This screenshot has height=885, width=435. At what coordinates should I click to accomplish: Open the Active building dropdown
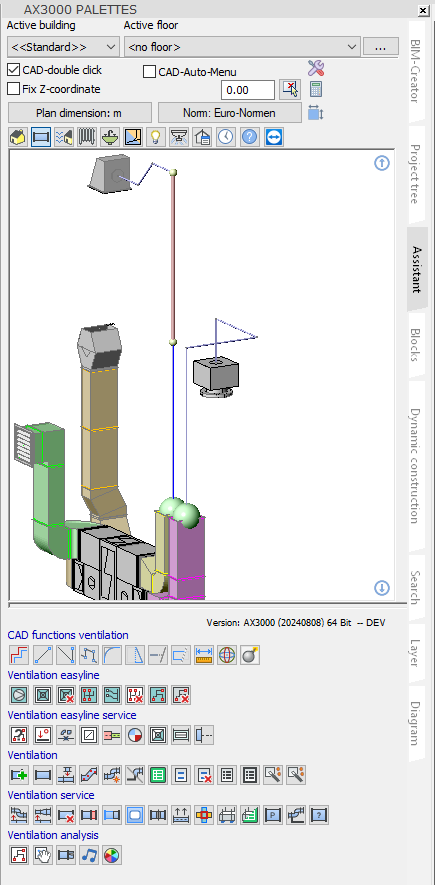(x=63, y=46)
